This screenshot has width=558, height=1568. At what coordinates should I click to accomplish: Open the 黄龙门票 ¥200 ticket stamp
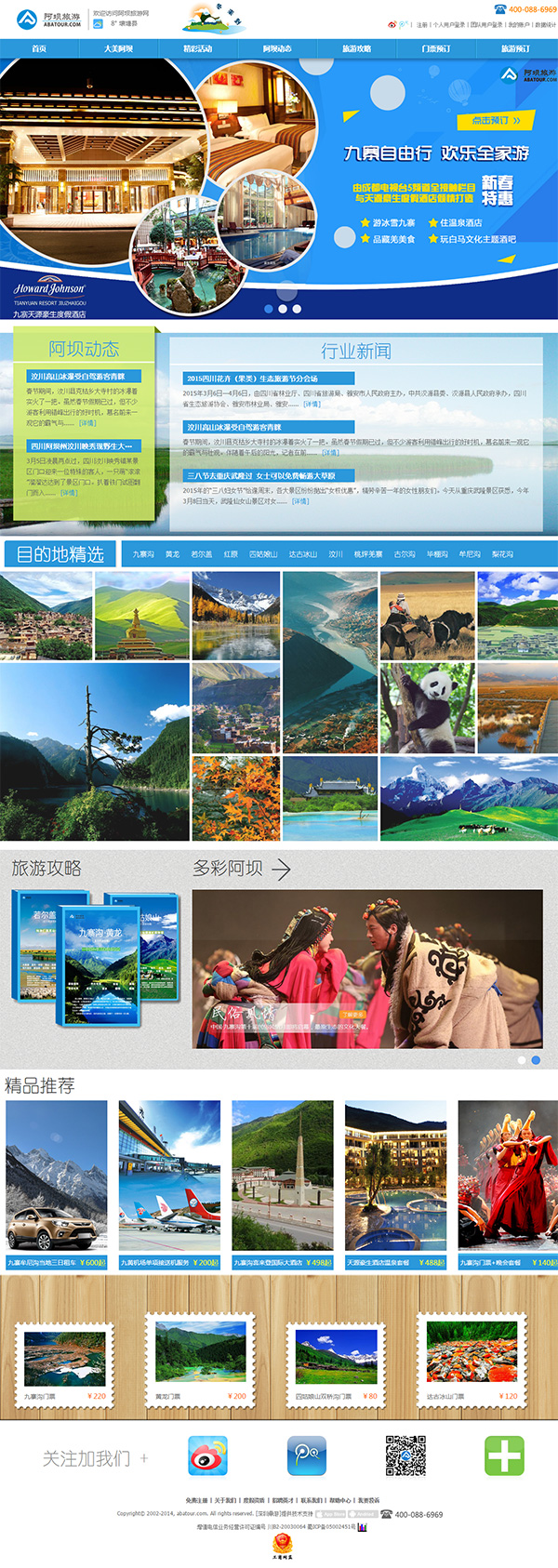point(201,1358)
